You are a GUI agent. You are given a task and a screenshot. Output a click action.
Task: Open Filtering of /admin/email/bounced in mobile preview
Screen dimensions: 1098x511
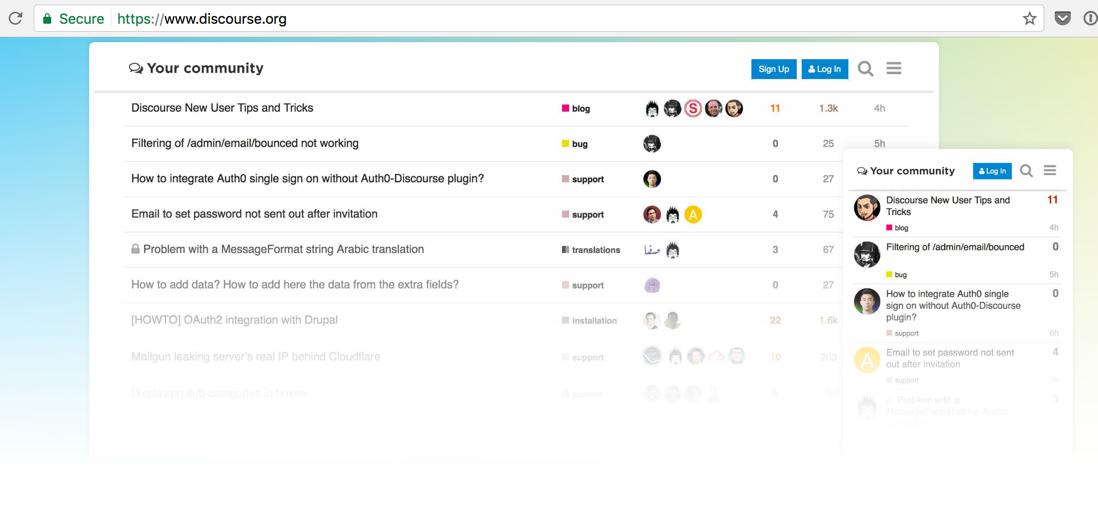click(955, 247)
